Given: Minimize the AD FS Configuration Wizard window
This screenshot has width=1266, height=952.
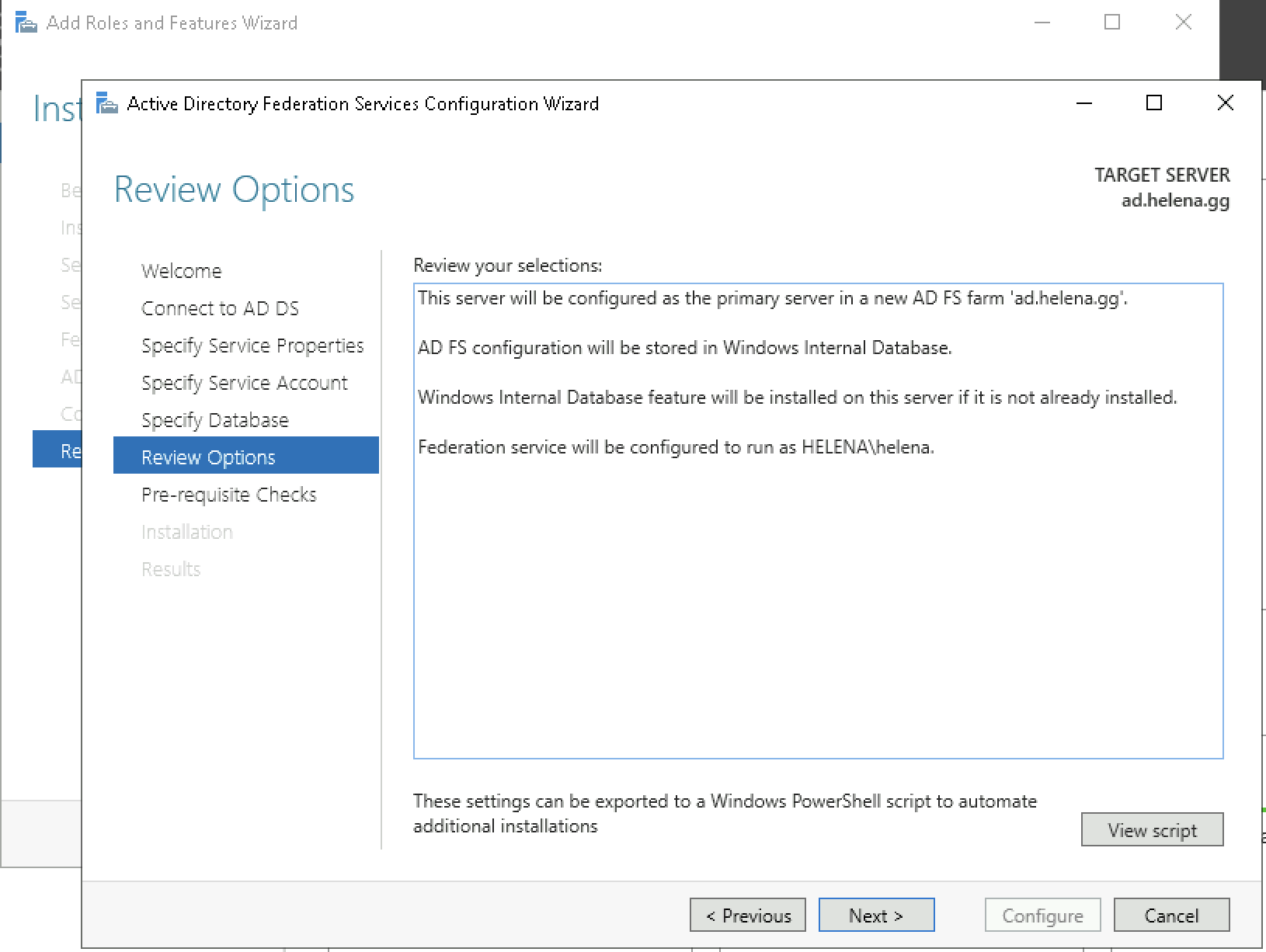Looking at the screenshot, I should pos(1084,103).
